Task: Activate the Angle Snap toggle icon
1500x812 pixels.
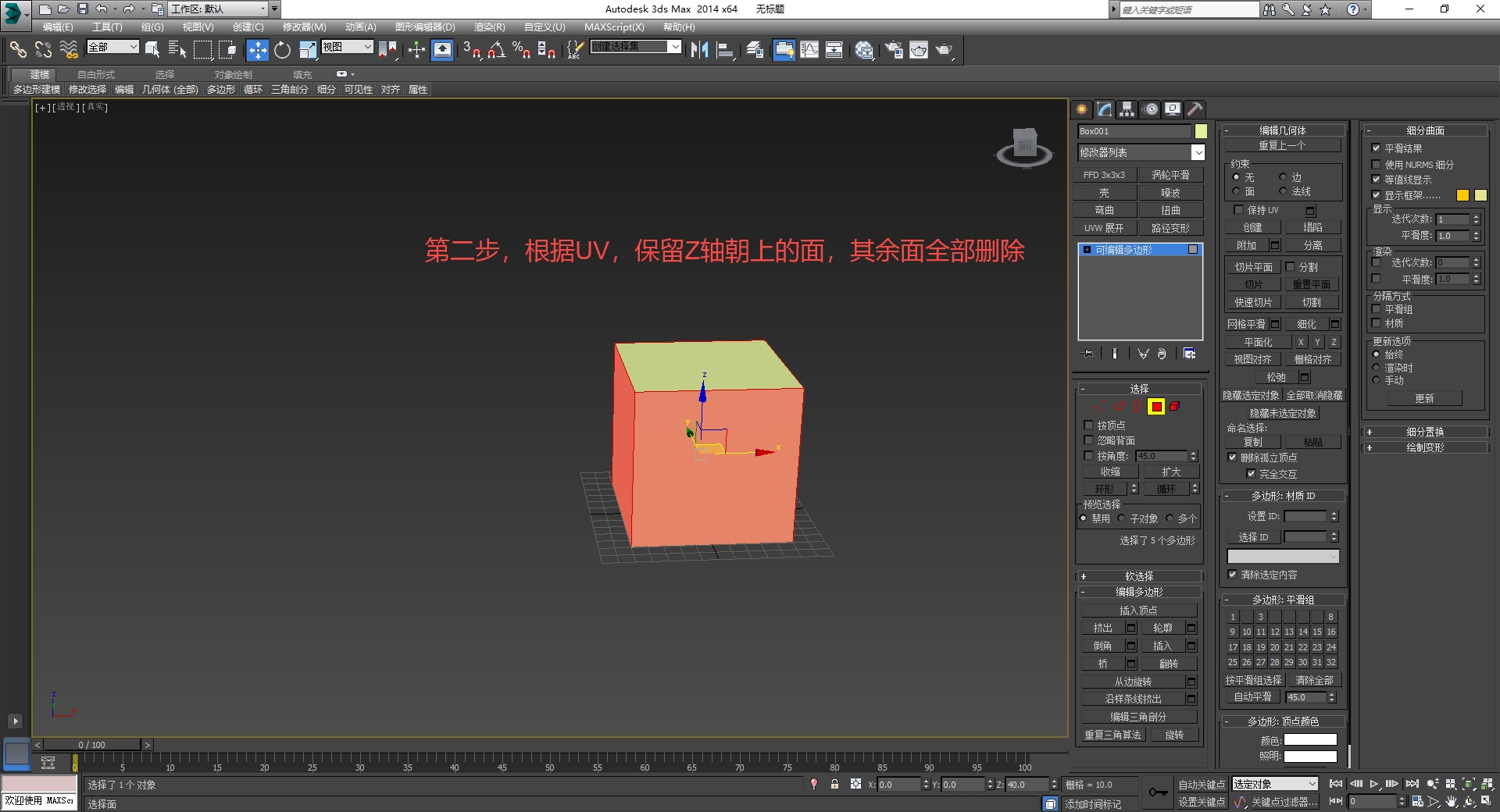Action: pos(496,50)
